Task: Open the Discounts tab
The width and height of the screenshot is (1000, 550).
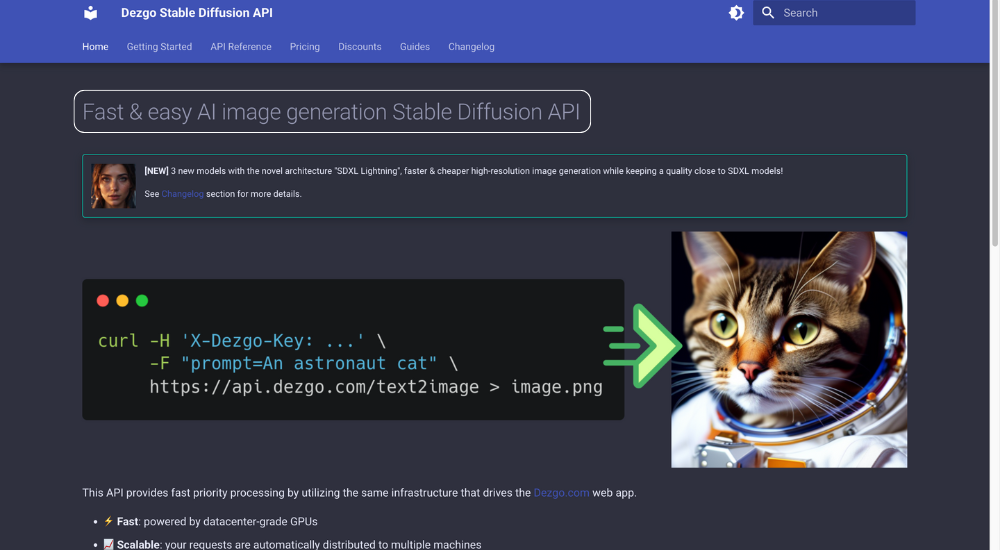Action: tap(360, 47)
